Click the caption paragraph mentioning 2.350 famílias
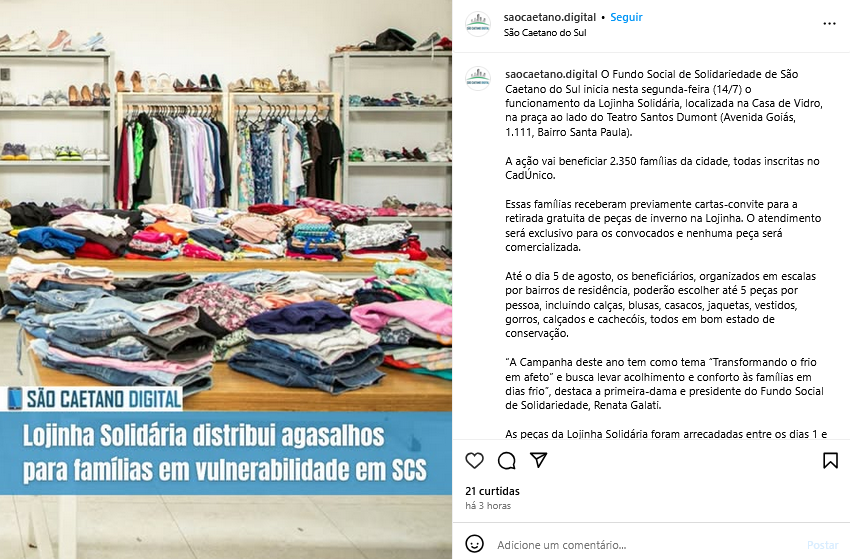The width and height of the screenshot is (850, 559). (x=662, y=168)
